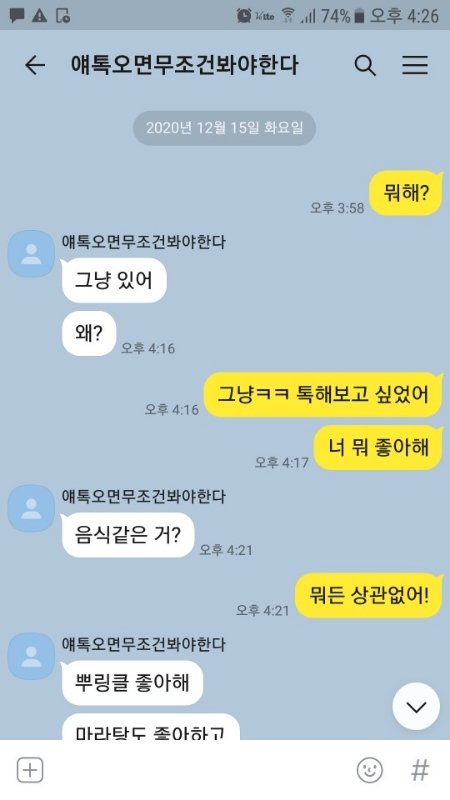Tap the 그냥 있어 message bubble

pyautogui.click(x=114, y=281)
